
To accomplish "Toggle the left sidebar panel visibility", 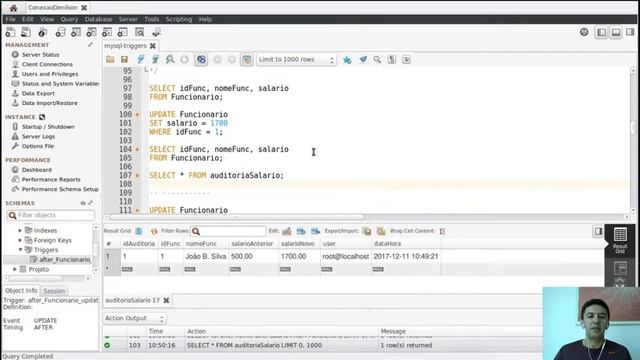I will tap(601, 32).
